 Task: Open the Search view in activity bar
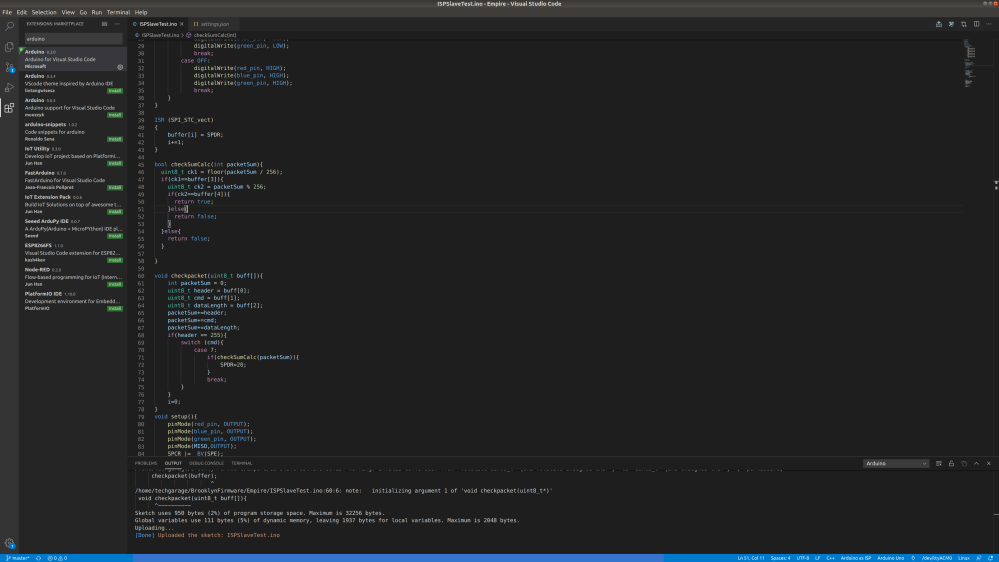[x=9, y=27]
